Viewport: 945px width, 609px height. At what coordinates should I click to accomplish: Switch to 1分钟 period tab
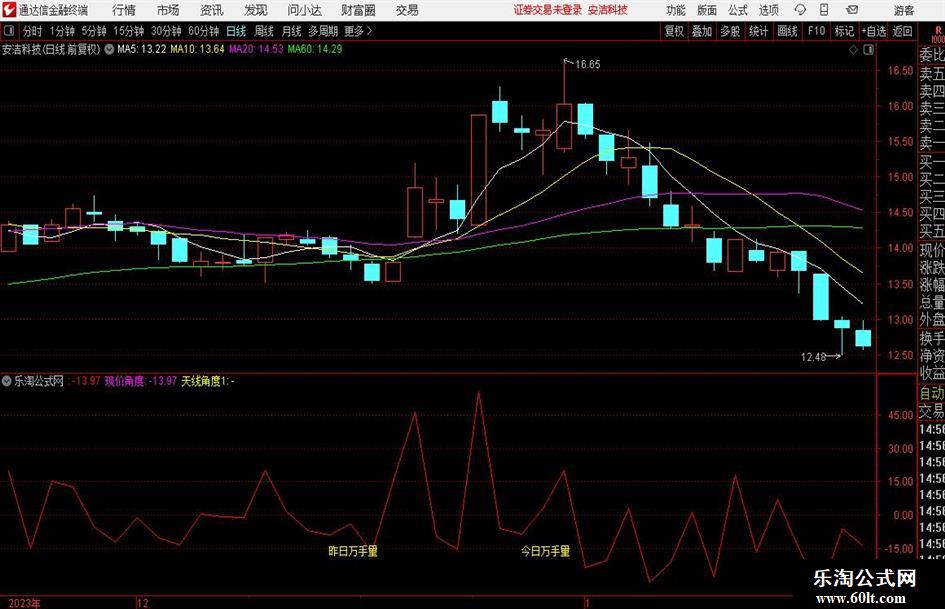[x=62, y=31]
